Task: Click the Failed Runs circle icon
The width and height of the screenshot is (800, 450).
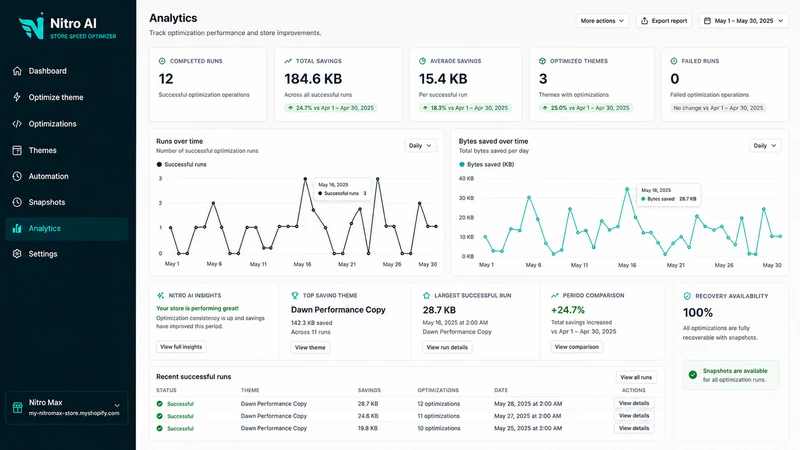Action: pos(674,61)
